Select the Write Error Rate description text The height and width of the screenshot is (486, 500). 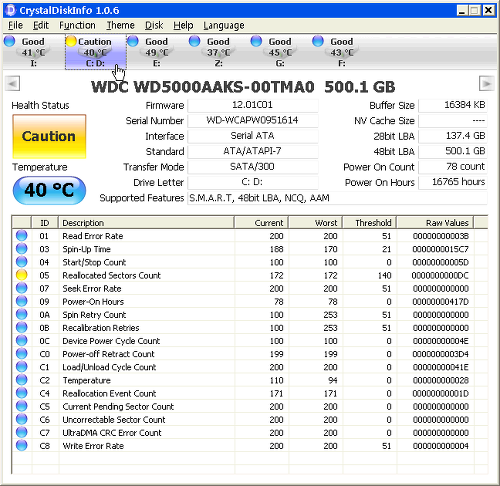pyautogui.click(x=93, y=446)
